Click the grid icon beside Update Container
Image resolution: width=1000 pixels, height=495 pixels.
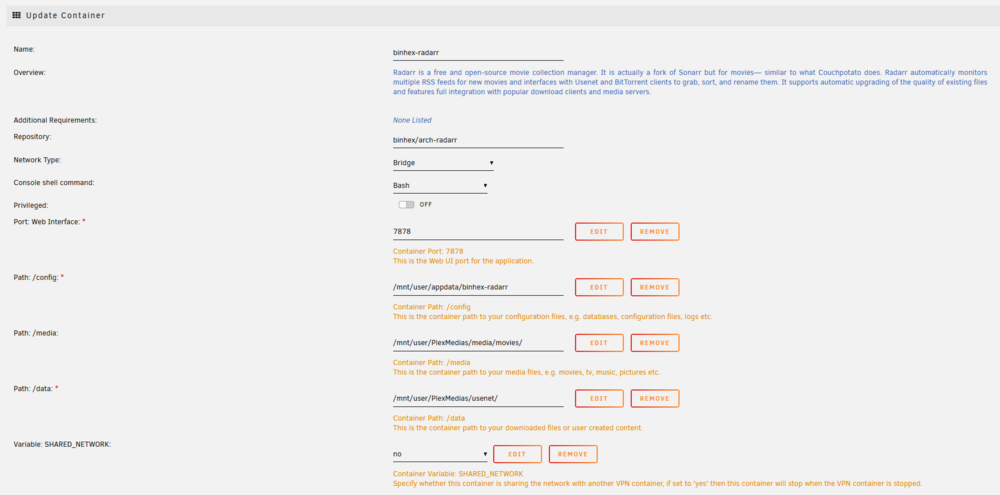pyautogui.click(x=17, y=15)
